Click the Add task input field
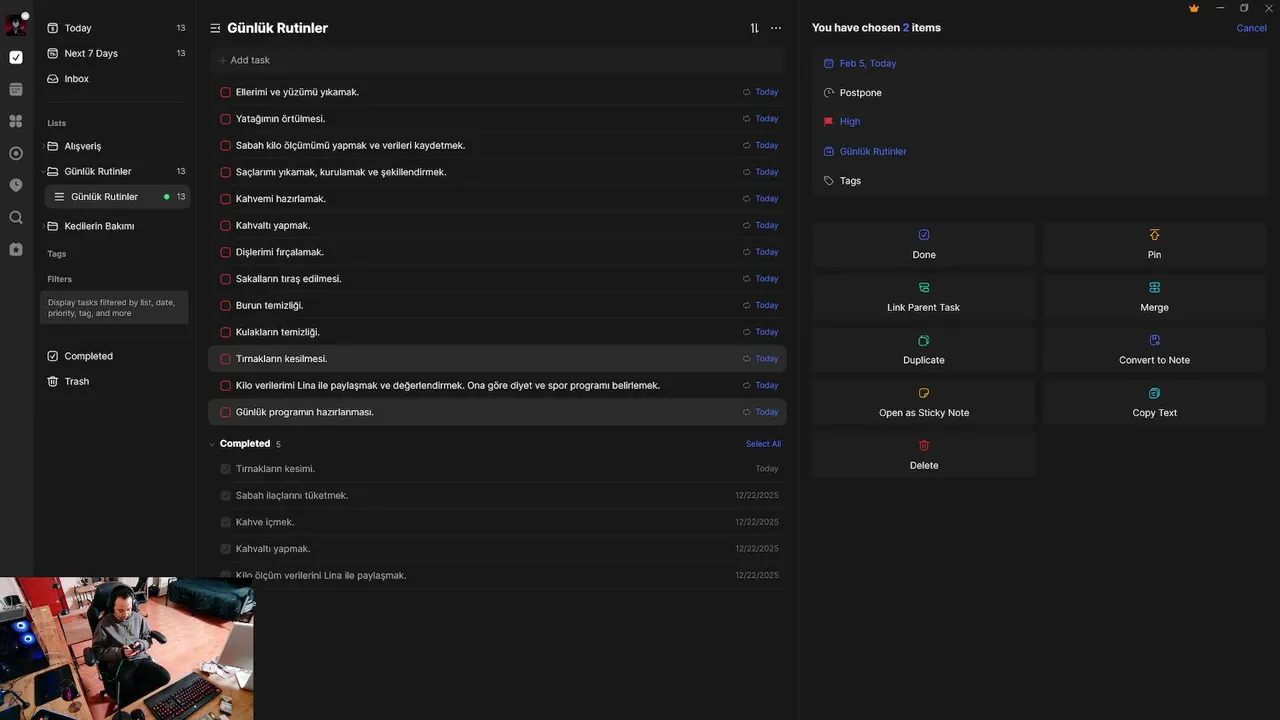 400,60
